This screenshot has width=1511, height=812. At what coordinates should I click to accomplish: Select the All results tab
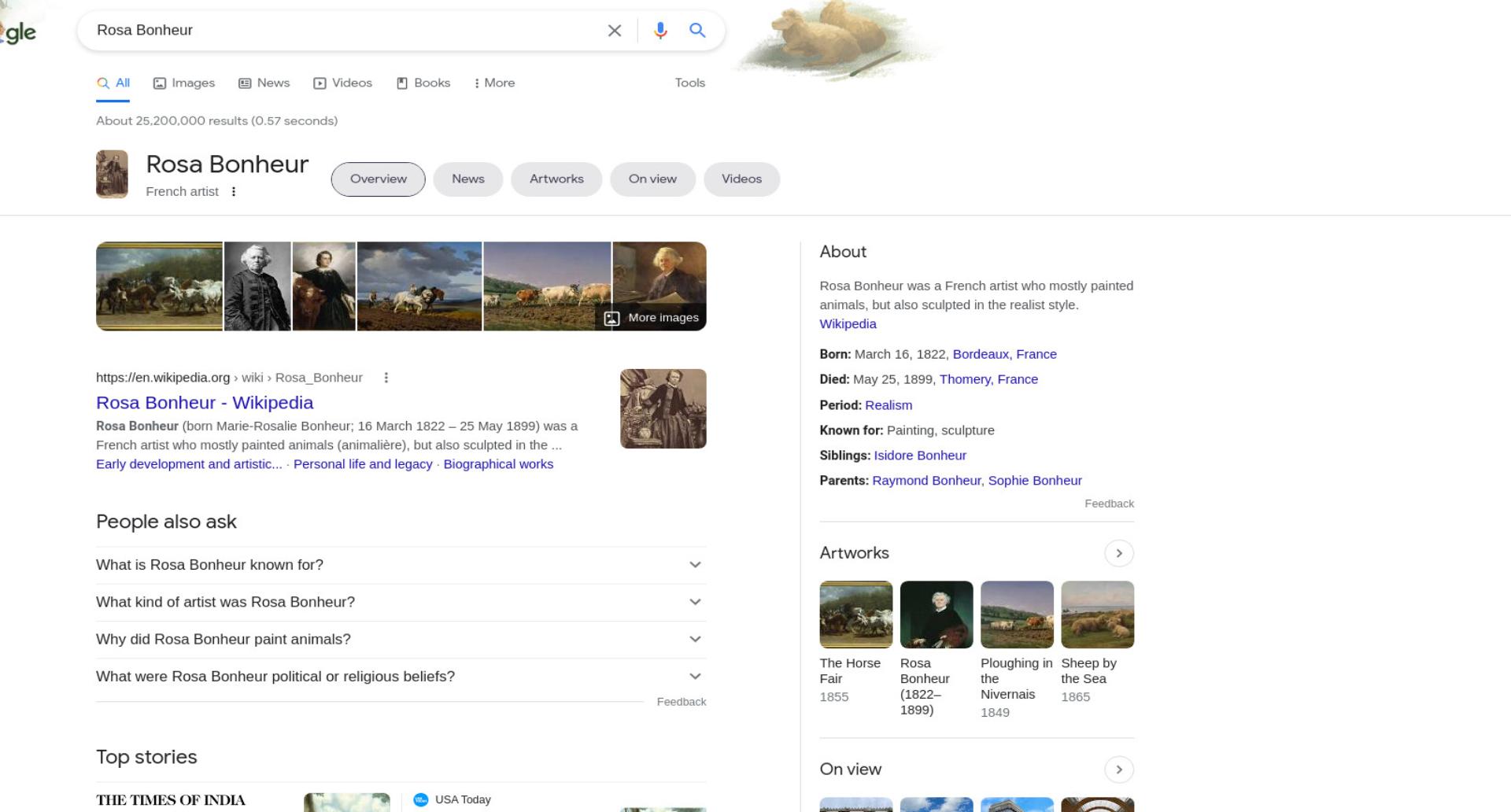coord(113,83)
